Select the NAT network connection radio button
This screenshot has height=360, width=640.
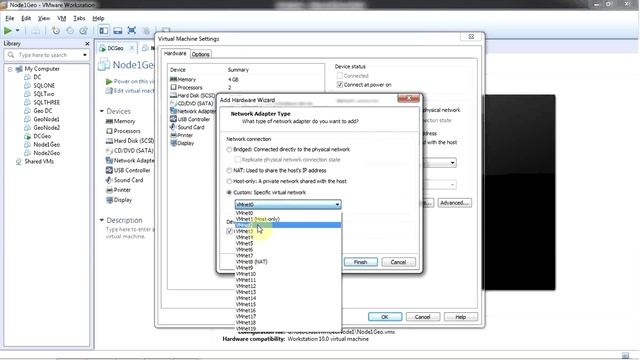click(x=229, y=171)
